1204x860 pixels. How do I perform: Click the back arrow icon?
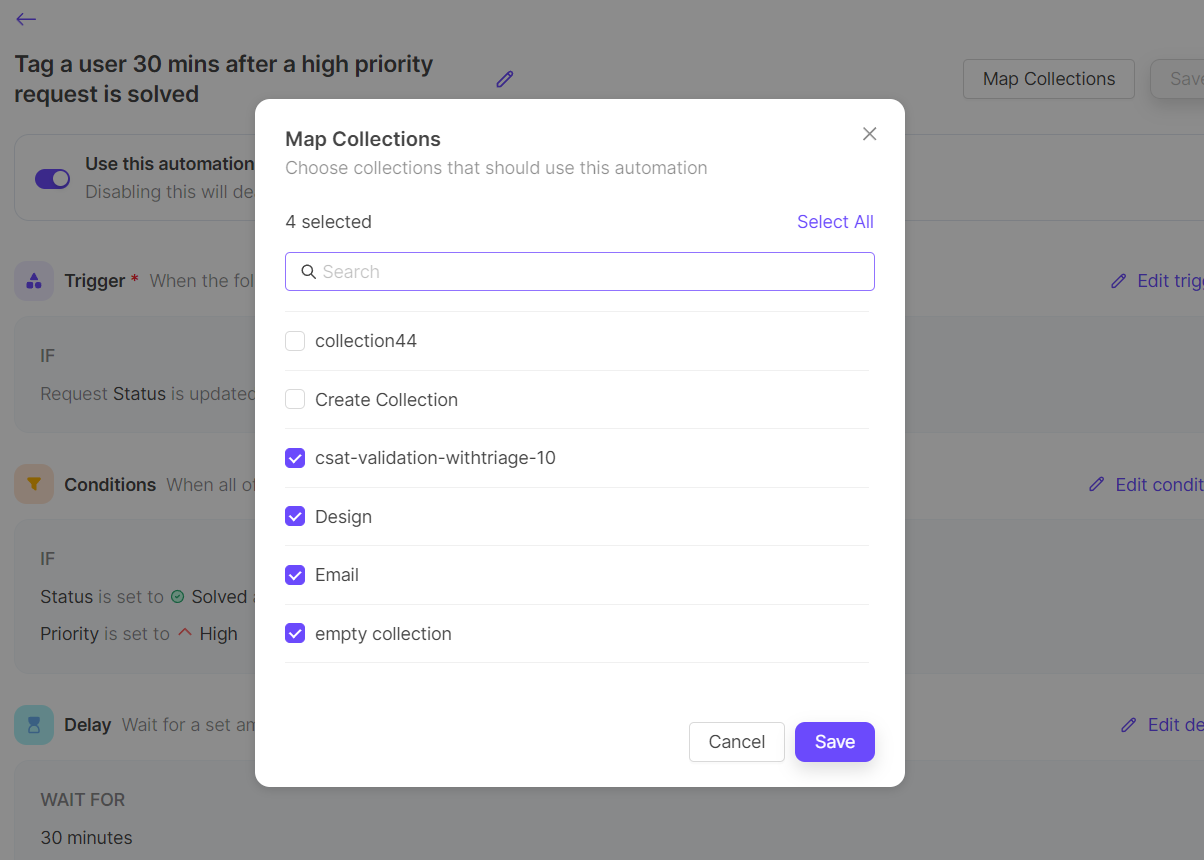point(26,19)
